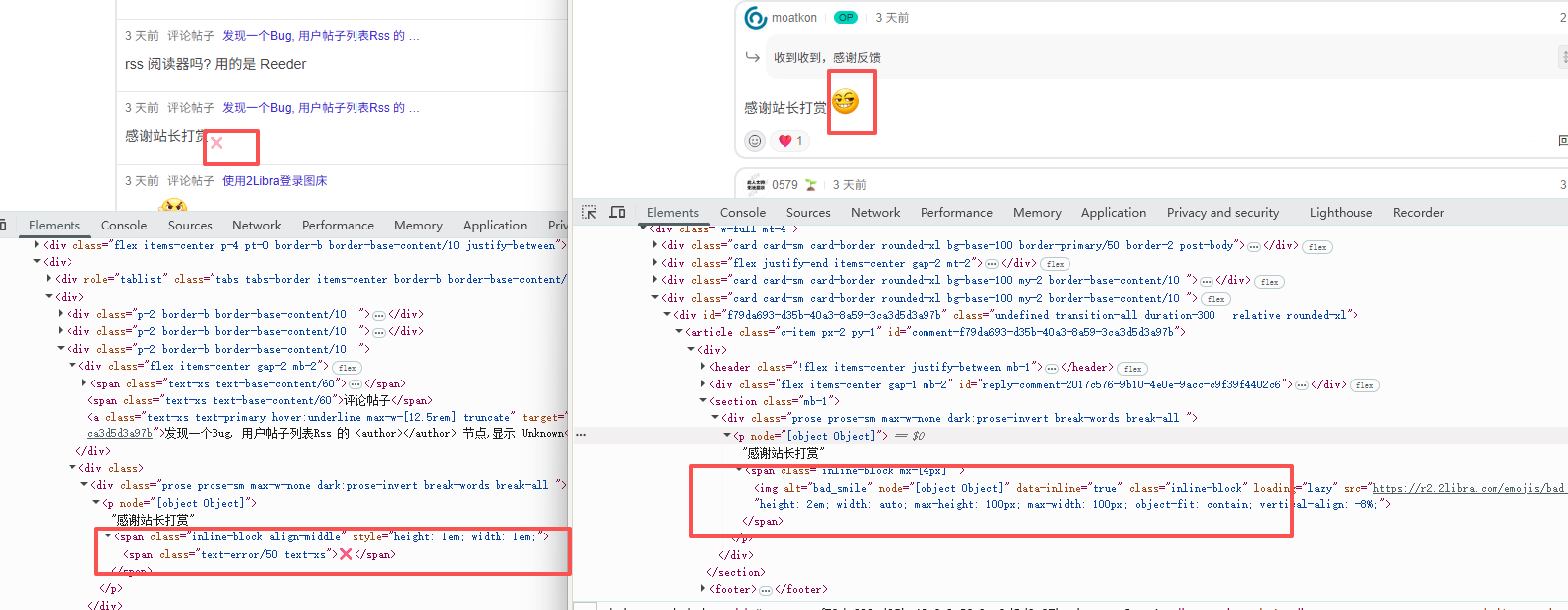Image resolution: width=1568 pixels, height=610 pixels.
Task: Click the moatkon username link
Action: (x=794, y=18)
